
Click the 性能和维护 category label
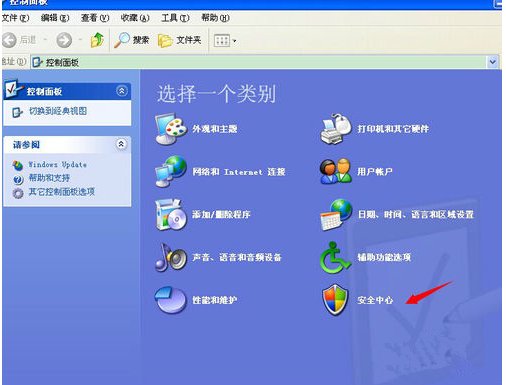[215, 300]
